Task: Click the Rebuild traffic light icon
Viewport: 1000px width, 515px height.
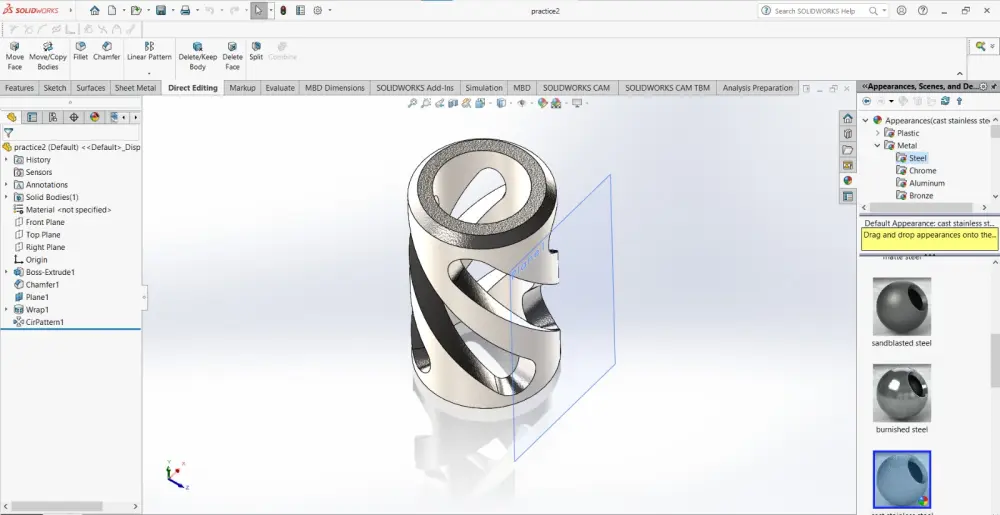Action: (283, 10)
